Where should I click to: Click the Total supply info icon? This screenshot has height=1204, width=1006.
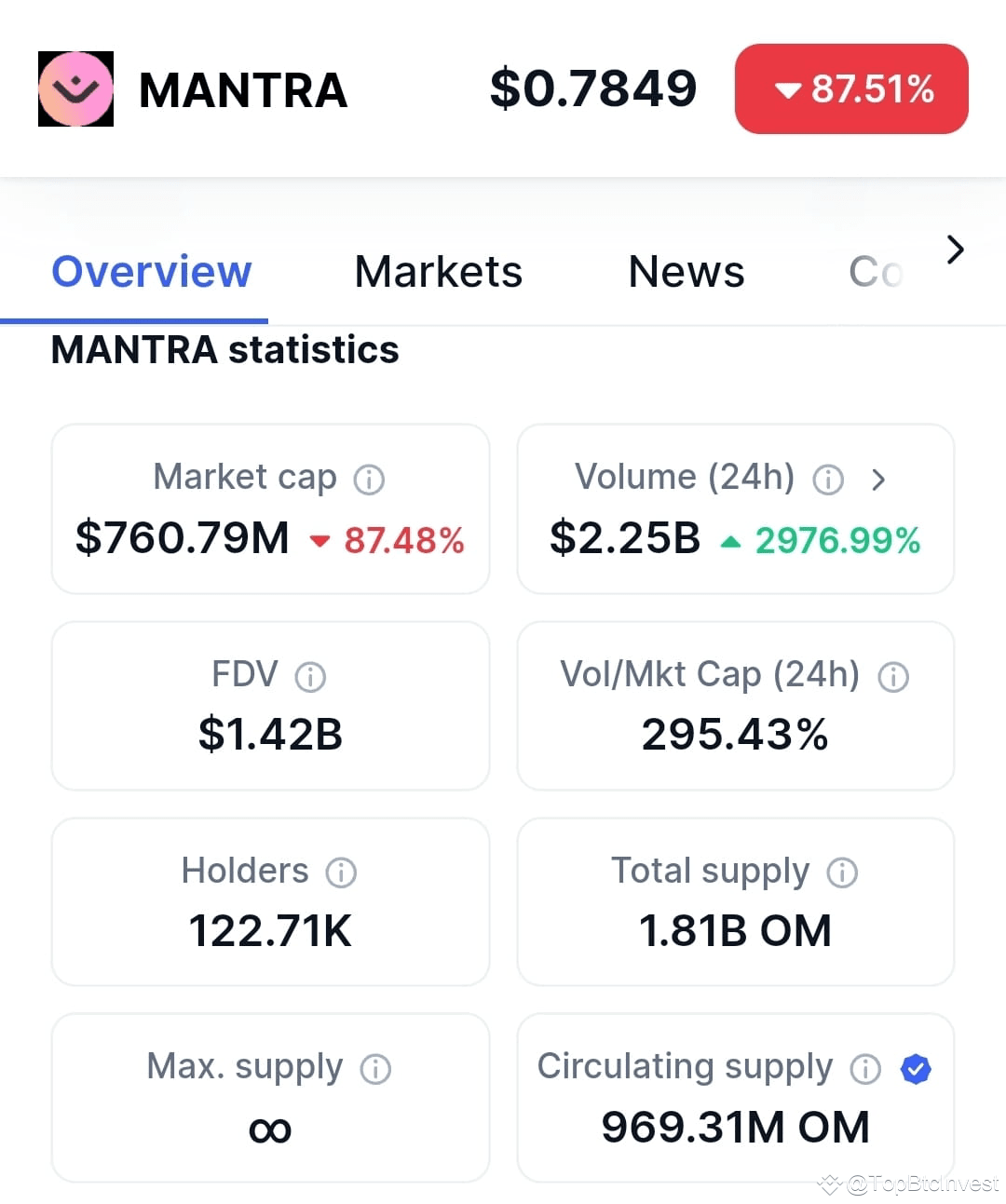click(842, 873)
